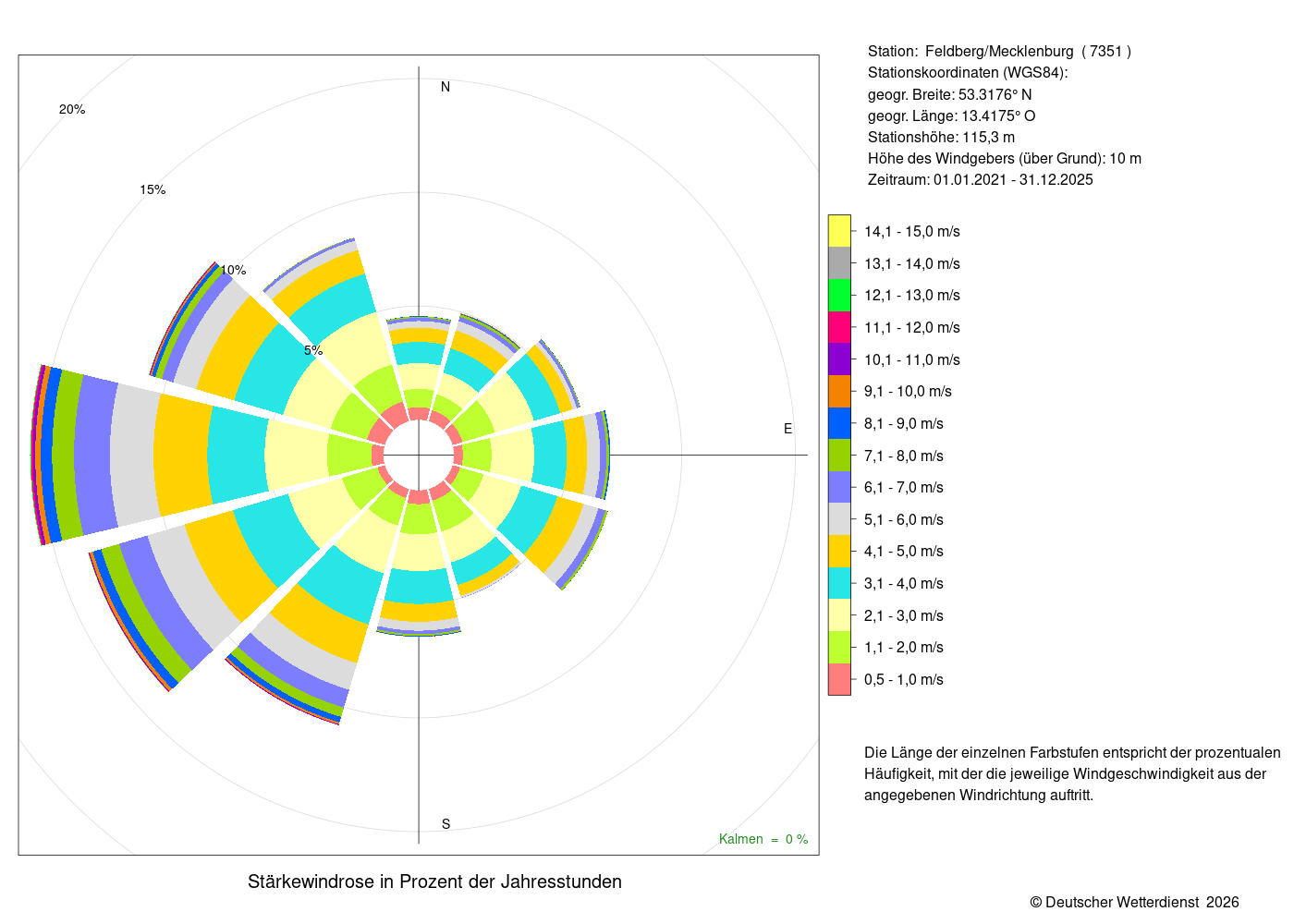Click the 5% ring label
This screenshot has height=924, width=1294.
pos(313,350)
